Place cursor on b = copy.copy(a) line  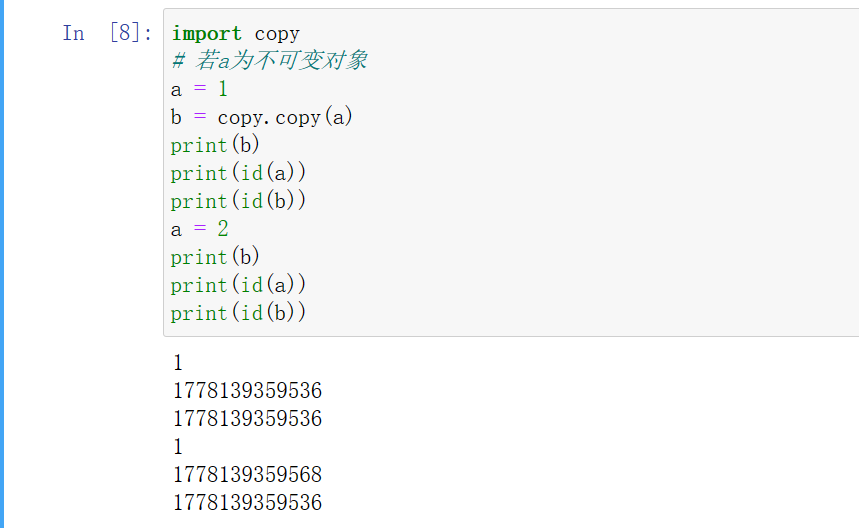click(x=262, y=117)
